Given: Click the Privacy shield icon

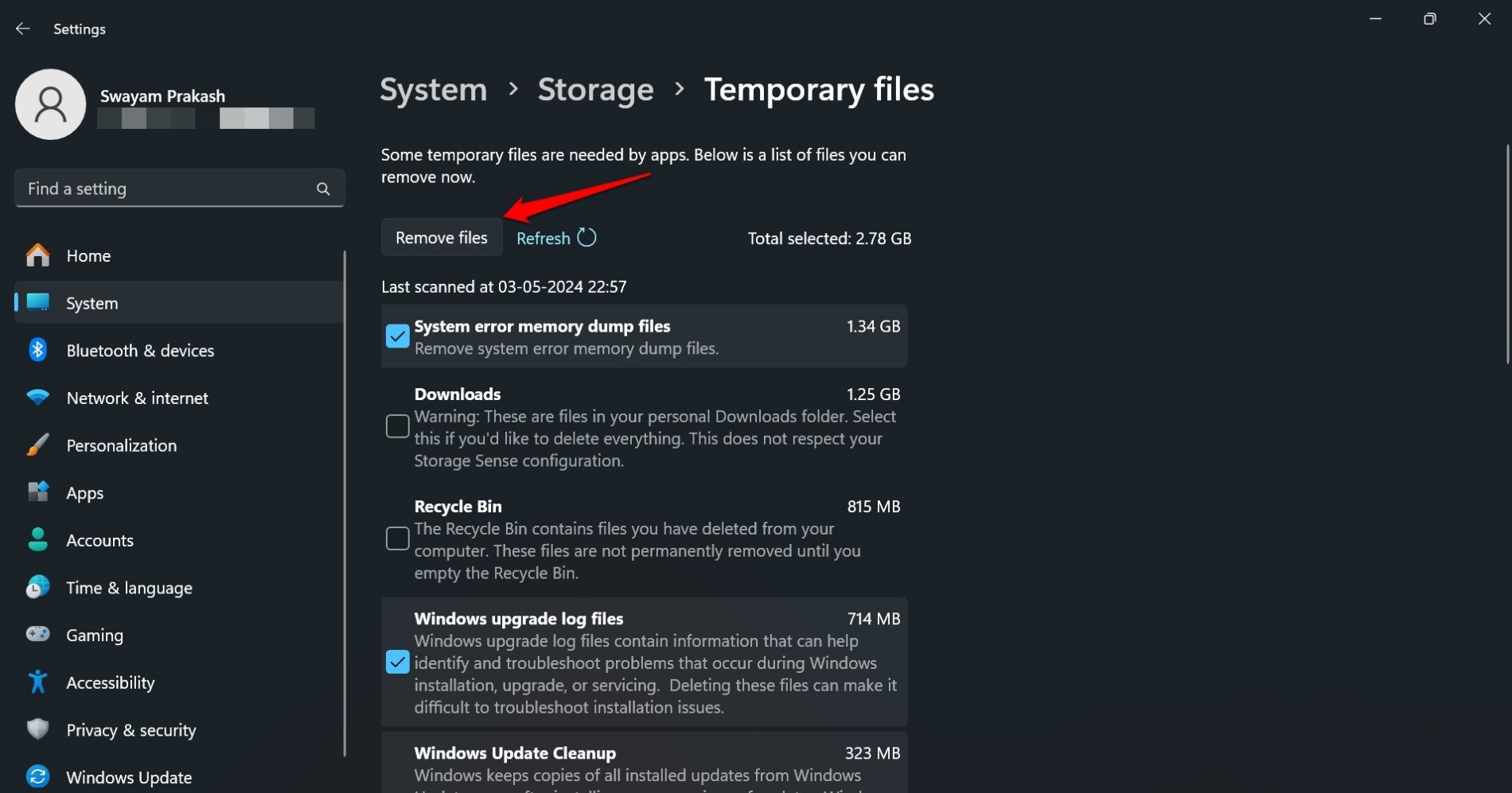Looking at the screenshot, I should tap(37, 729).
